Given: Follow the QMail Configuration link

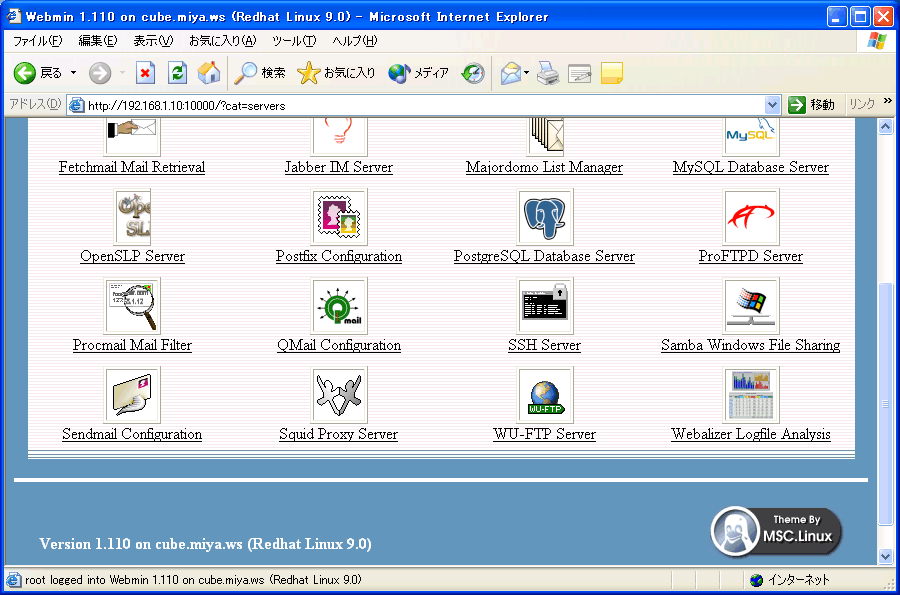Looking at the screenshot, I should click(x=339, y=345).
